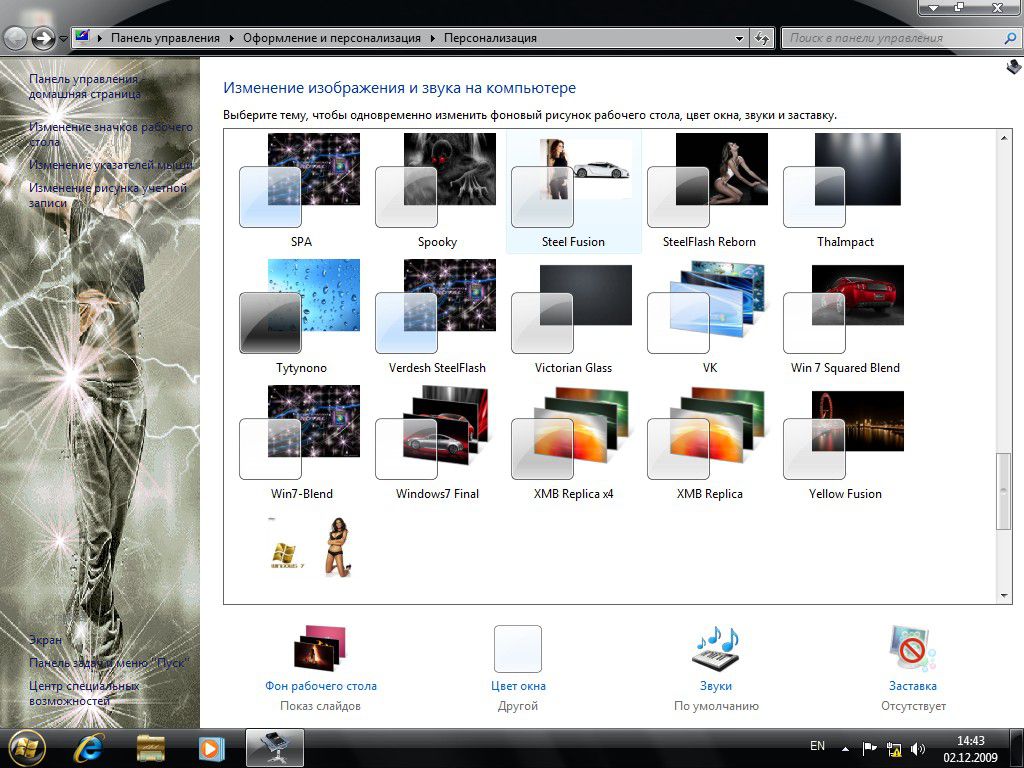Image resolution: width=1024 pixels, height=768 pixels.
Task: Click the Звуки text link
Action: tap(716, 686)
